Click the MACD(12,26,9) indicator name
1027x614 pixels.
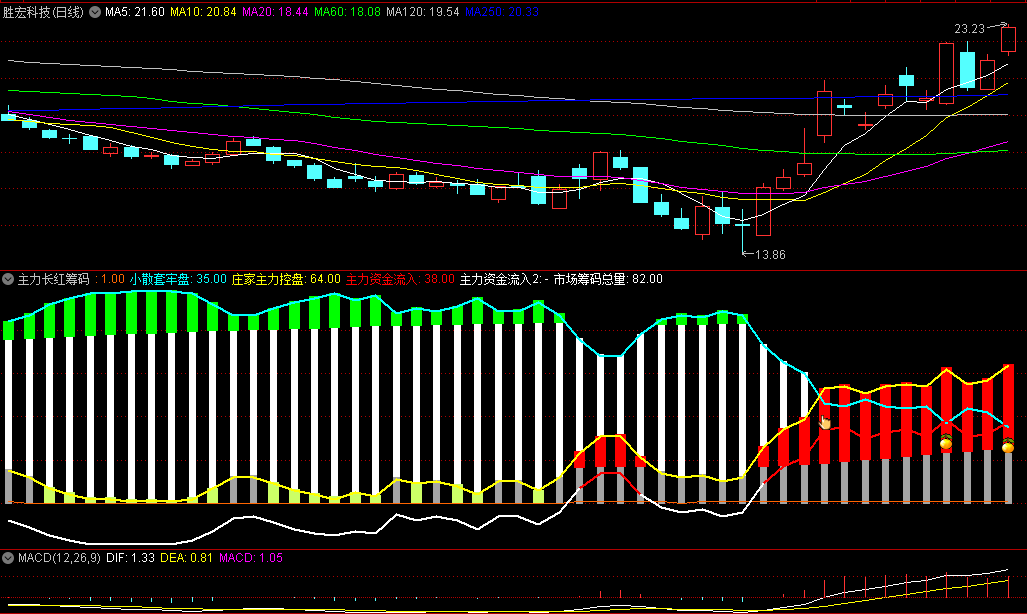point(59,558)
